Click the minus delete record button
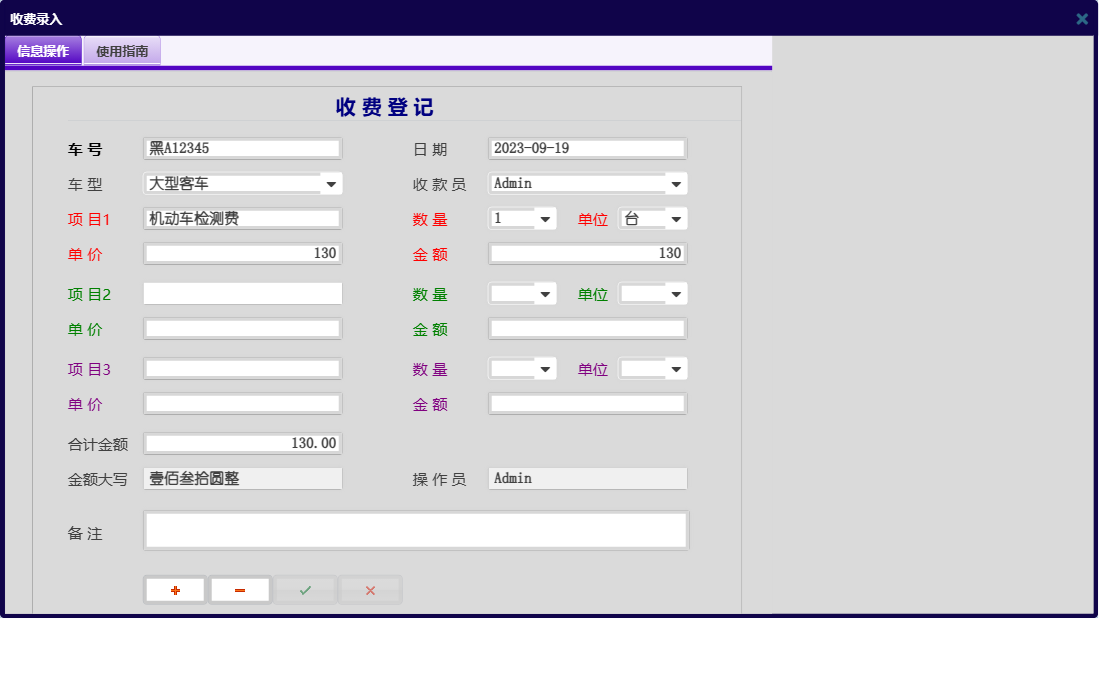 pos(240,590)
